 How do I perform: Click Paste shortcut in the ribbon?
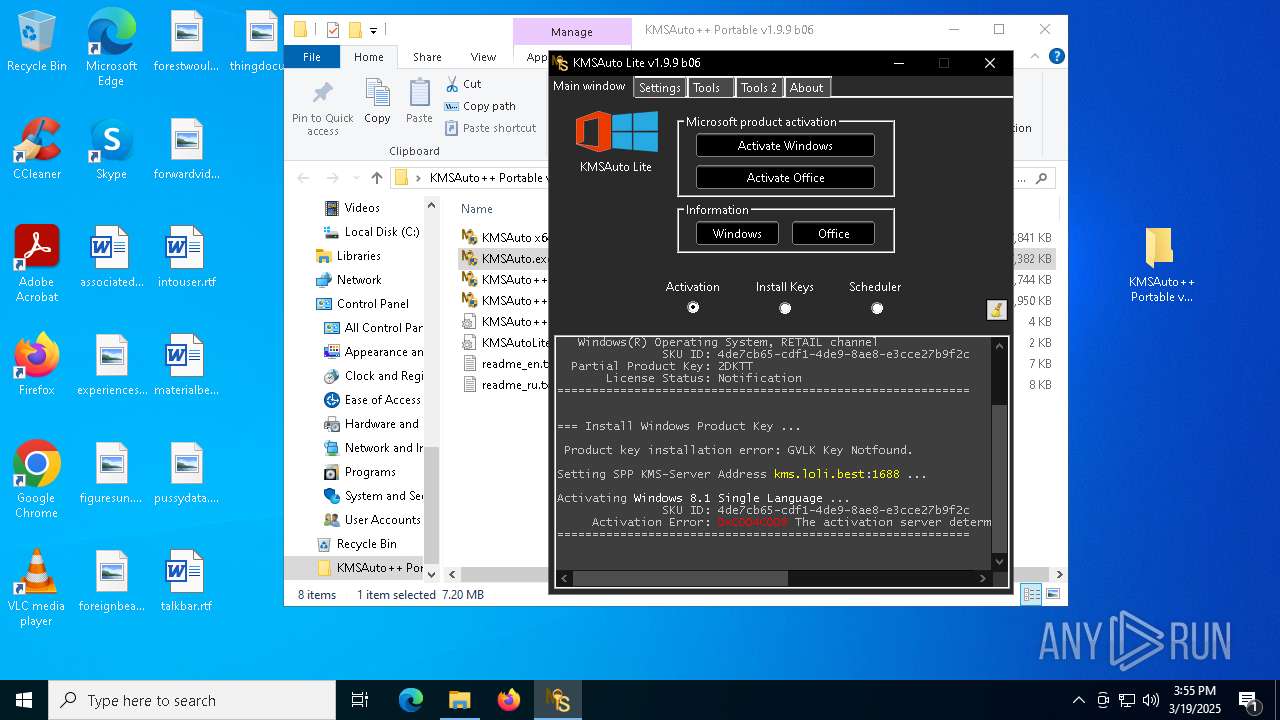tap(490, 128)
